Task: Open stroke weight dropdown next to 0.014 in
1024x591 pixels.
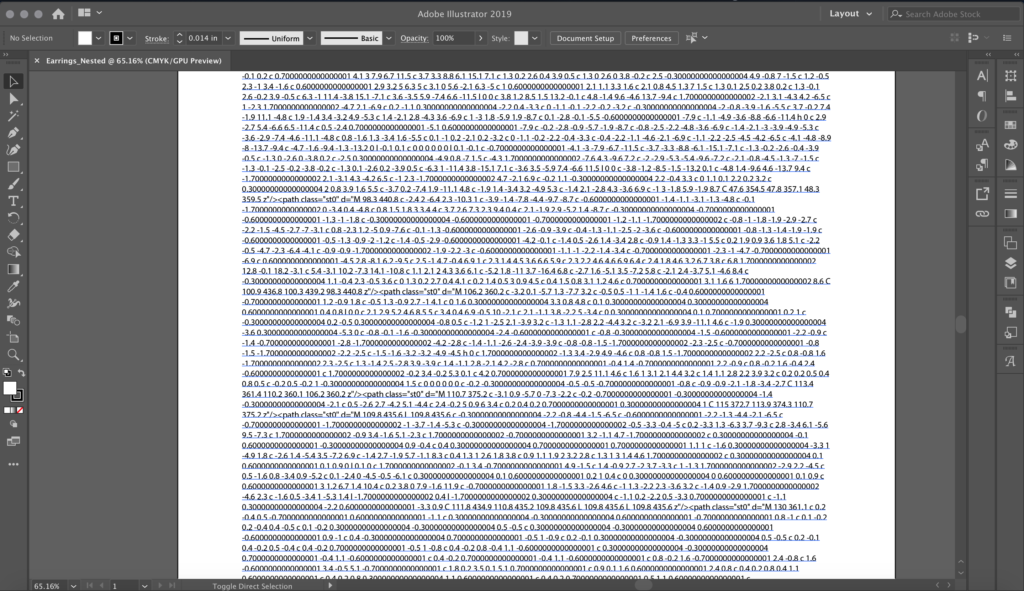Action: click(228, 39)
